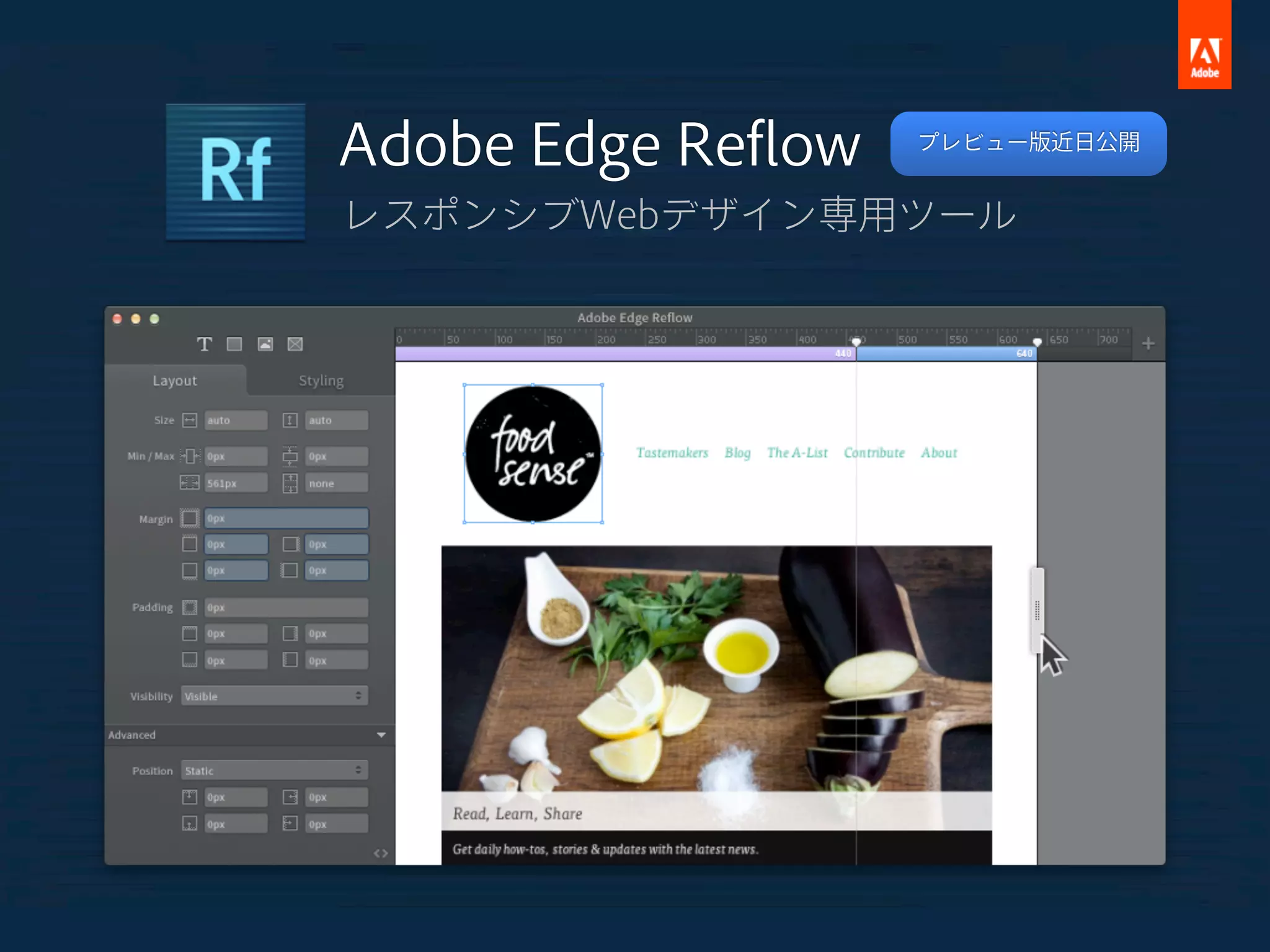The height and width of the screenshot is (952, 1270).
Task: Click the Adobe logo badge
Action: click(x=1204, y=45)
